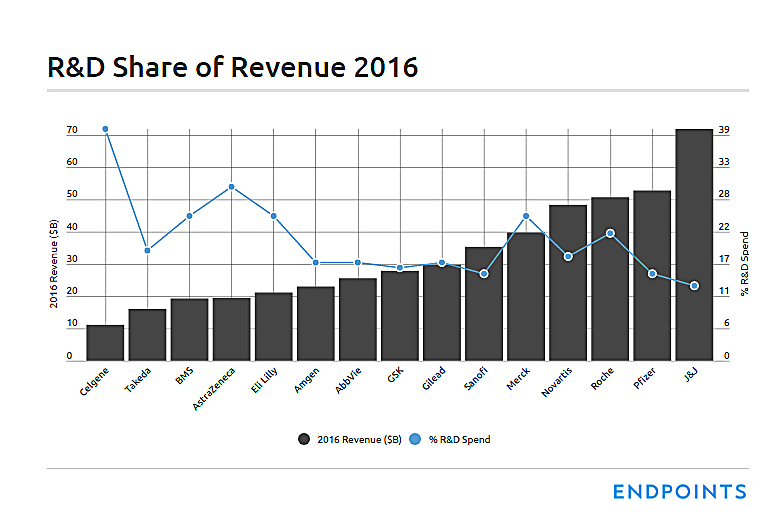
Task: Toggle the 2016 Revenue ($B) legend label
Action: [x=353, y=439]
